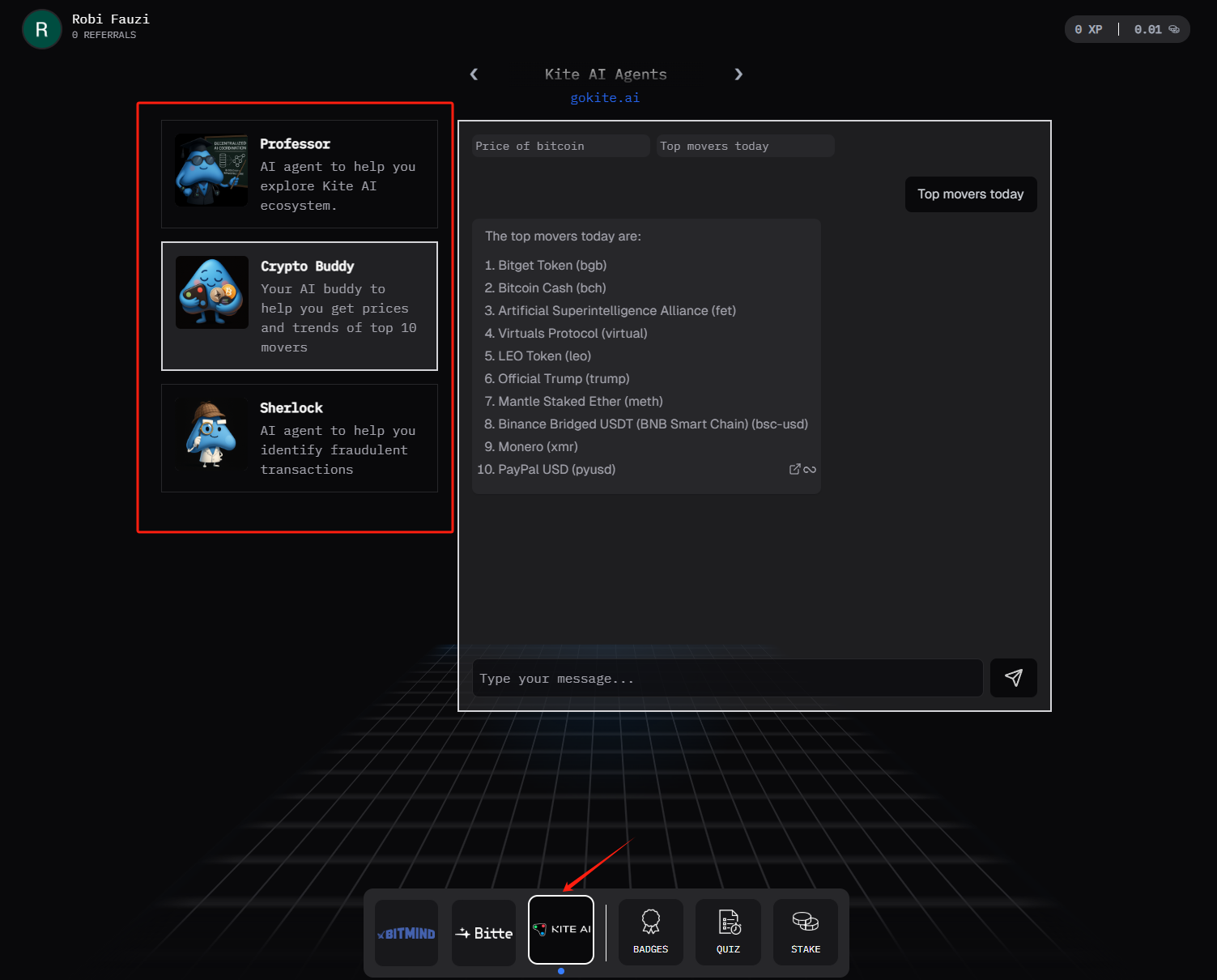Click the Robi Fauzi profile avatar
Screen dimensions: 1217x980
[x=42, y=29]
